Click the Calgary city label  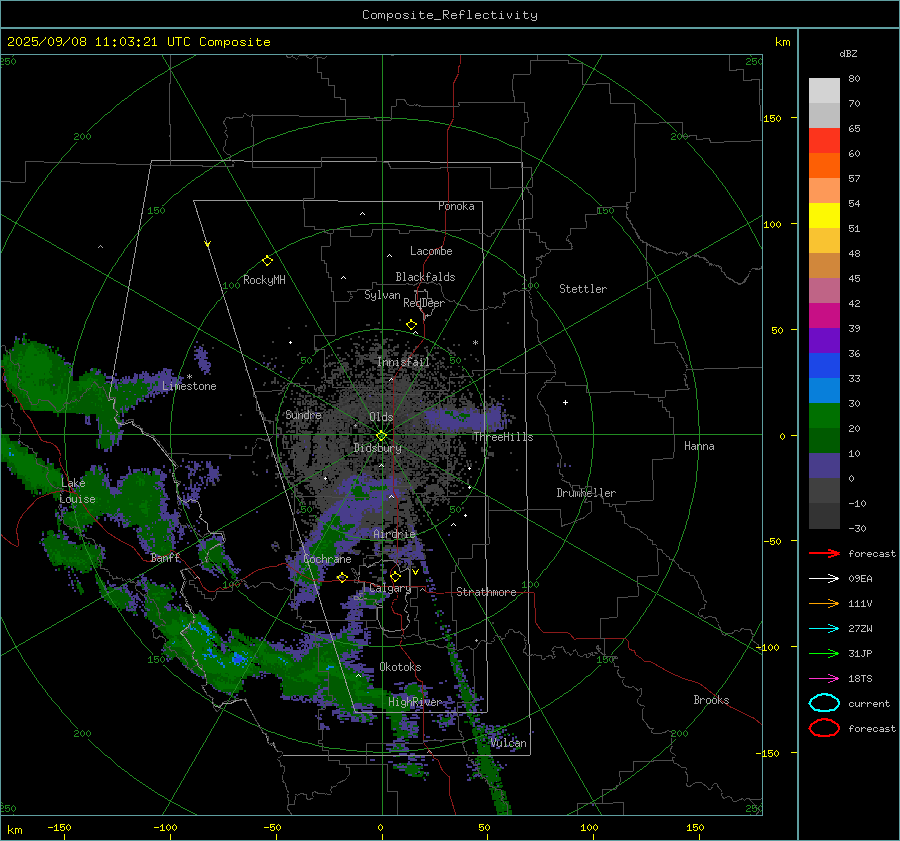coord(390,588)
